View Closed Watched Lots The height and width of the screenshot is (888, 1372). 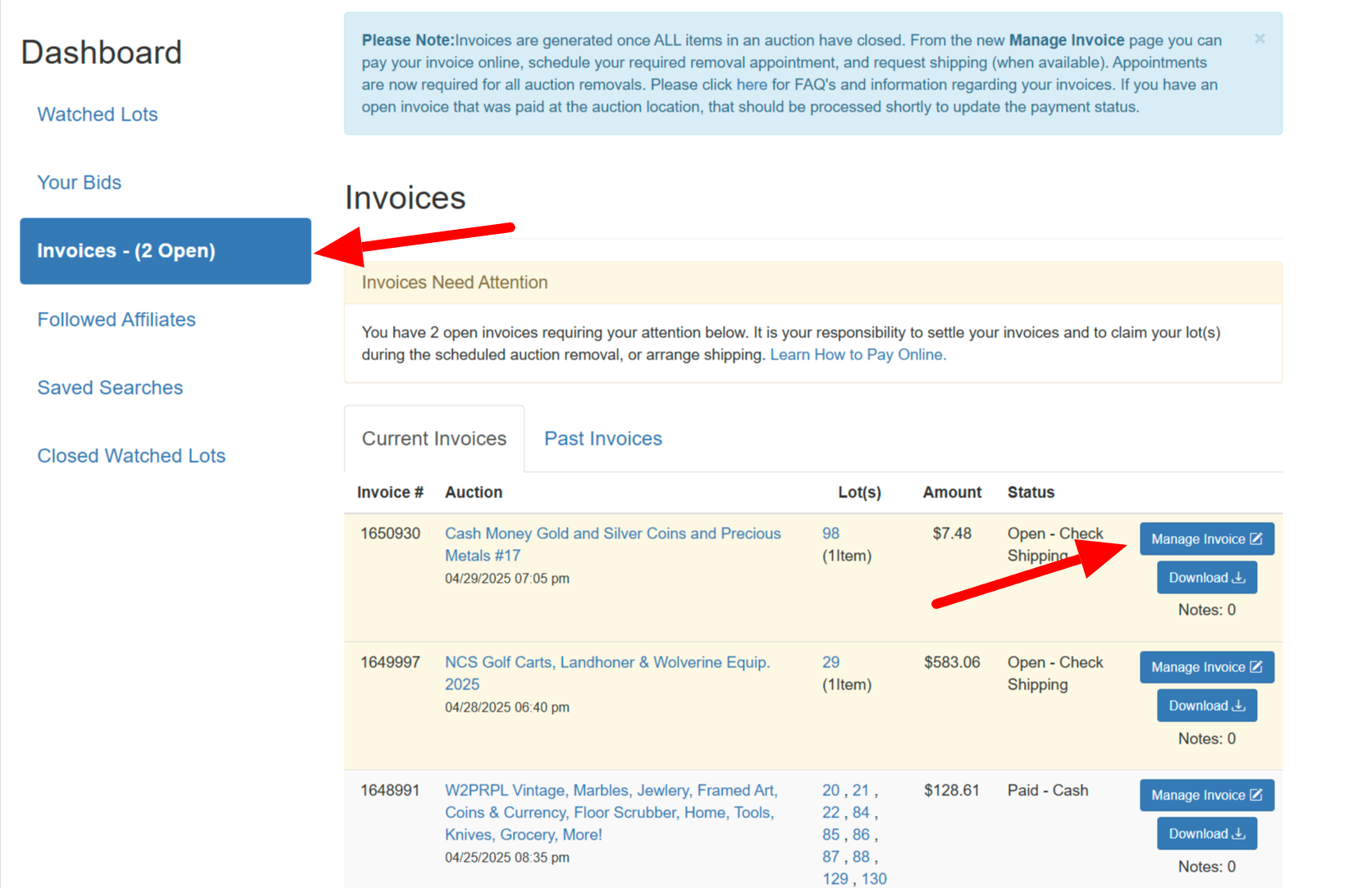click(x=130, y=455)
